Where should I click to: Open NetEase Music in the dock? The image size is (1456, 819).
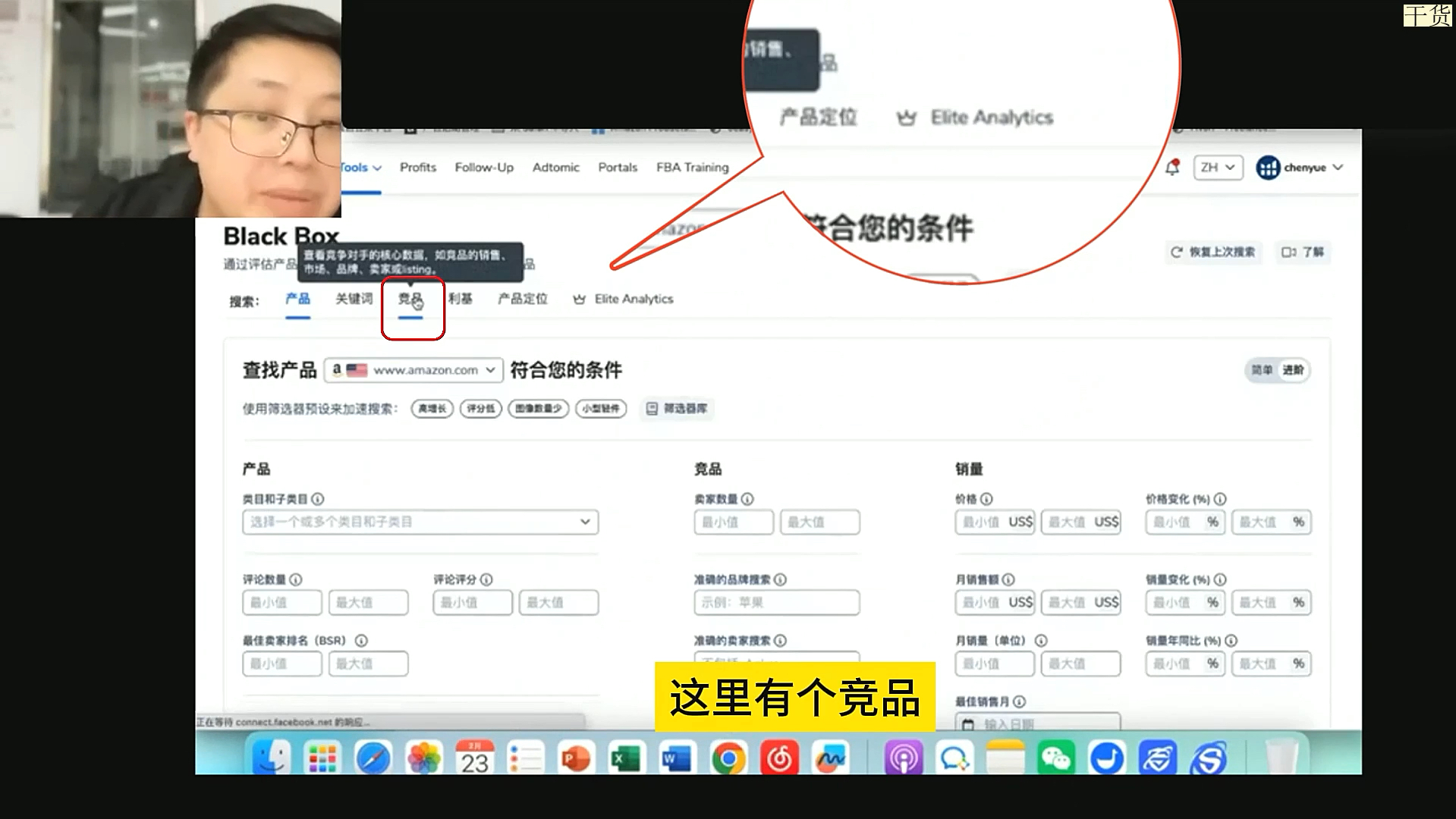(779, 757)
